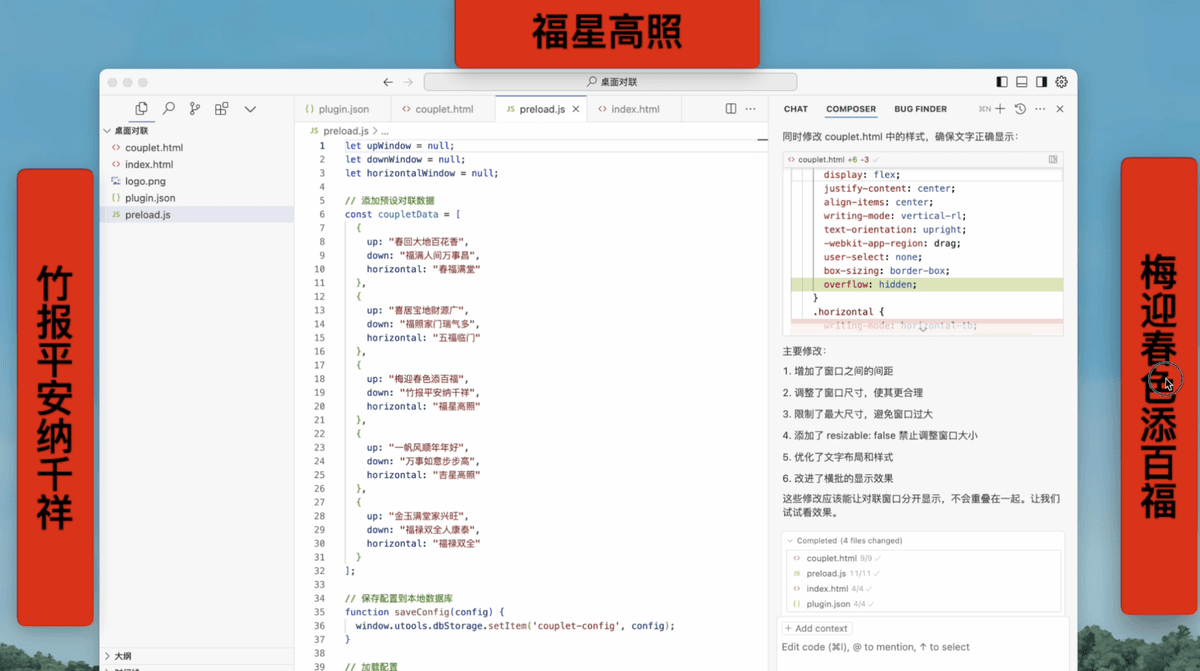Viewport: 1200px width, 671px height.
Task: Toggle the AI pane layout button
Action: [1041, 82]
